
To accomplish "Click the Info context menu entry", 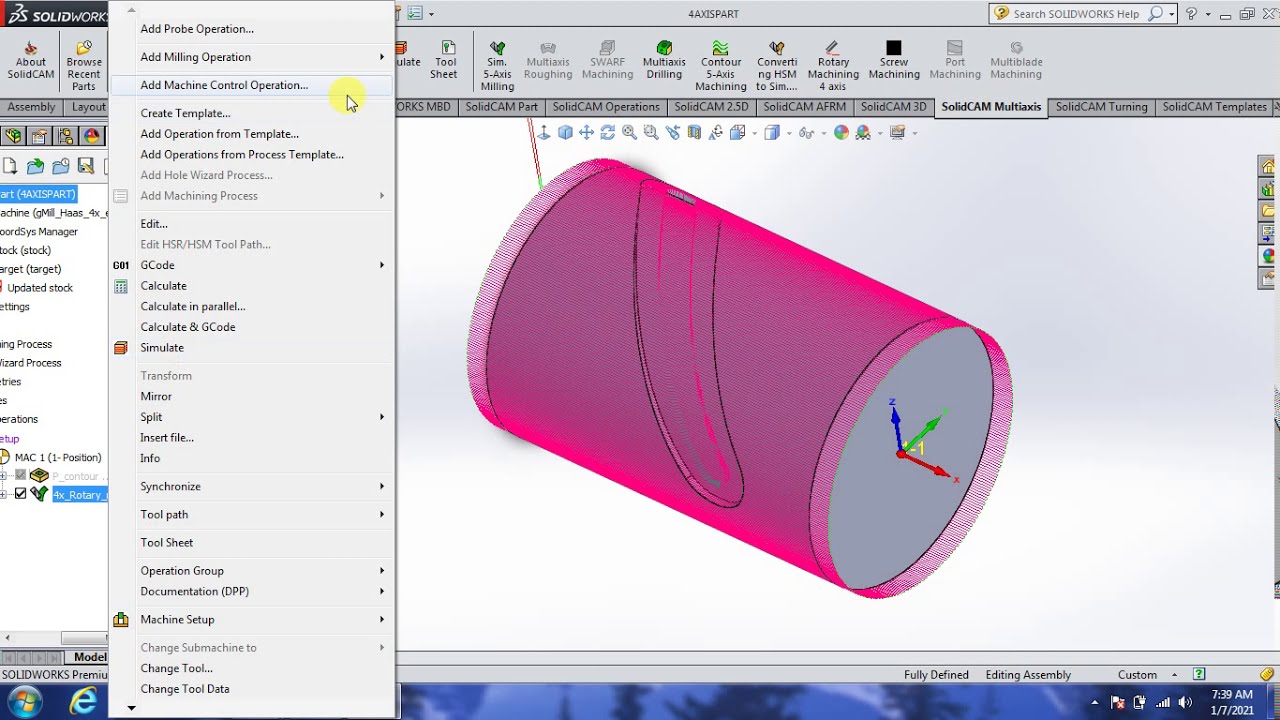I will click(x=150, y=458).
